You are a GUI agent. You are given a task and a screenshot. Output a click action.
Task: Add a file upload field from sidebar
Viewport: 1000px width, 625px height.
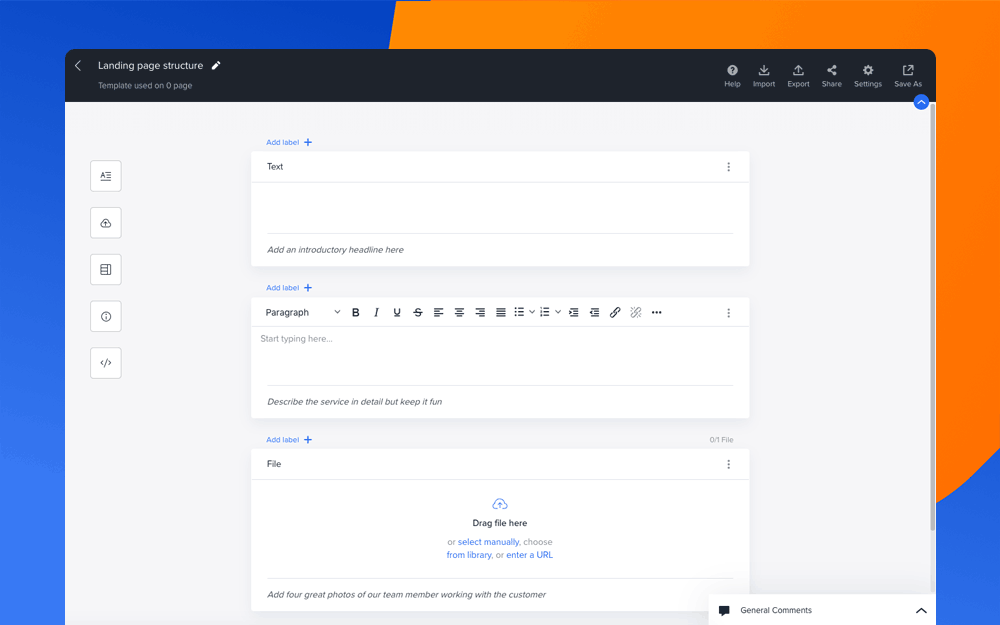[x=106, y=223]
